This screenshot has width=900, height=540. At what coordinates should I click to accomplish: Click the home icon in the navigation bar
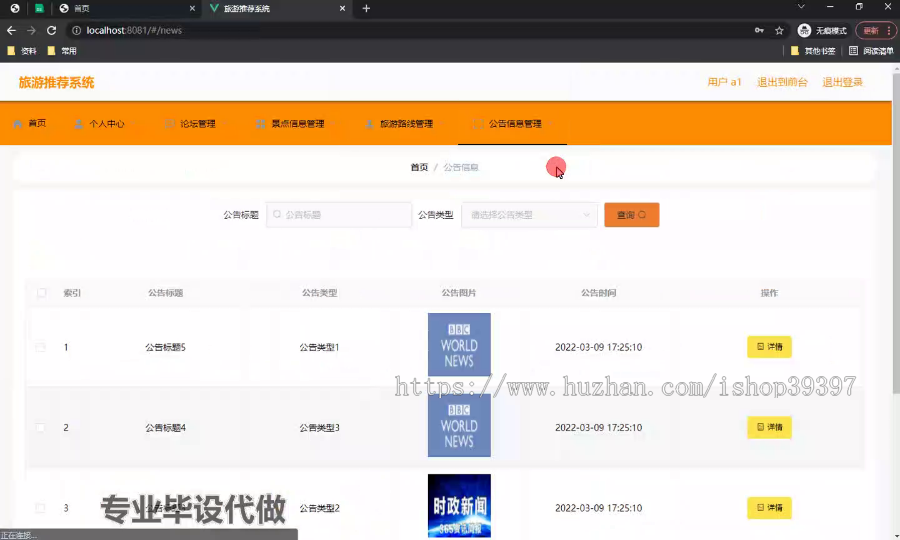point(18,123)
